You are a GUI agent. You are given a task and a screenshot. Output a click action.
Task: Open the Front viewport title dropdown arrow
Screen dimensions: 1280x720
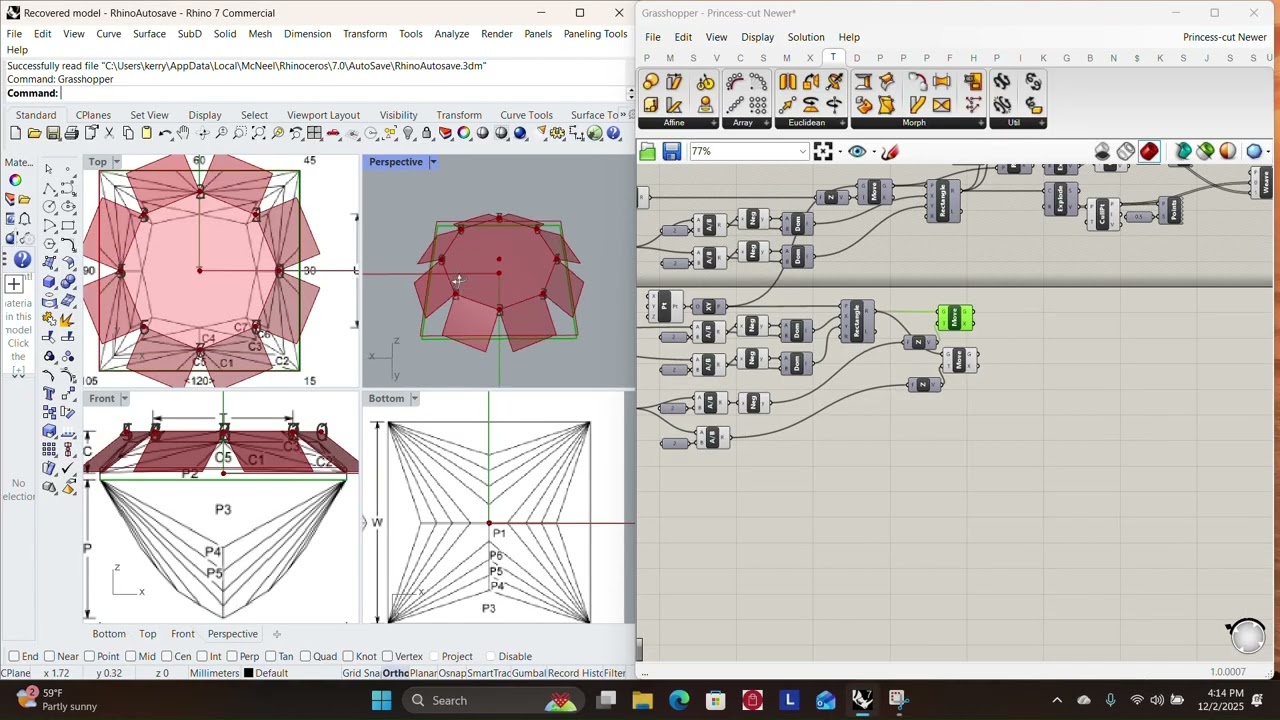tap(124, 399)
